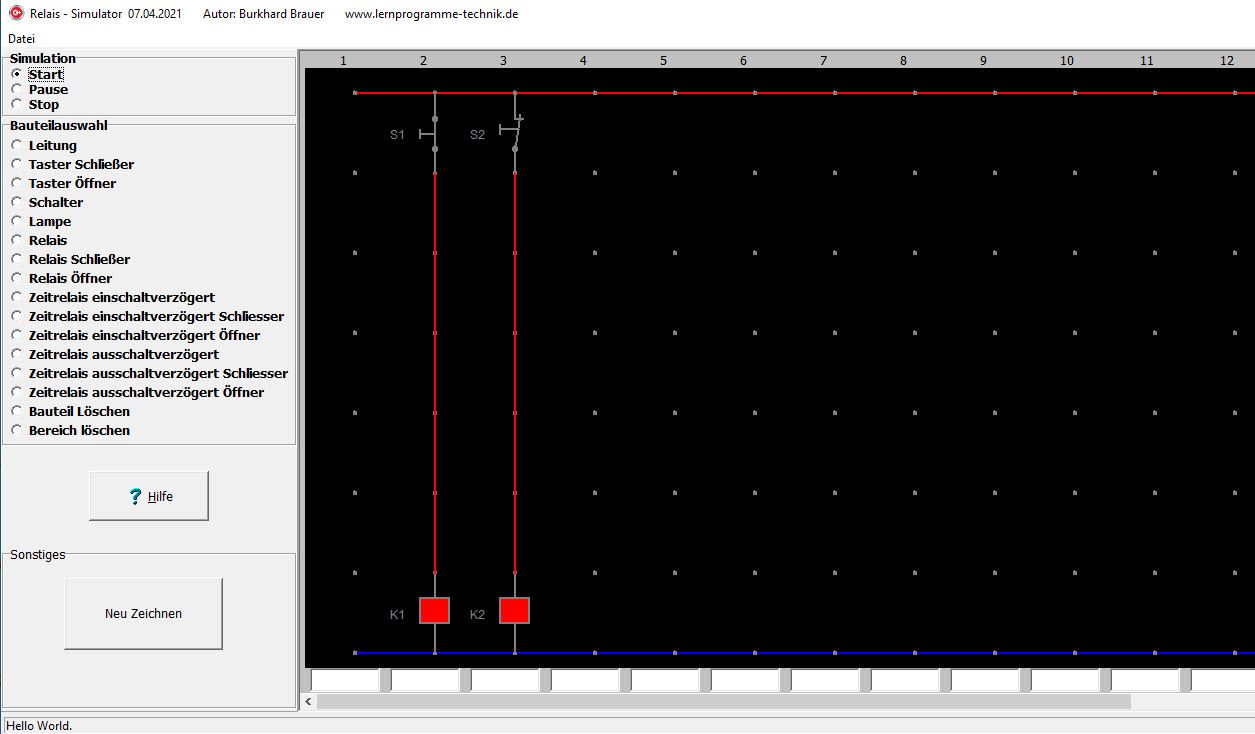Click the Neu Zeichnen button
This screenshot has width=1255, height=734.
coord(143,614)
